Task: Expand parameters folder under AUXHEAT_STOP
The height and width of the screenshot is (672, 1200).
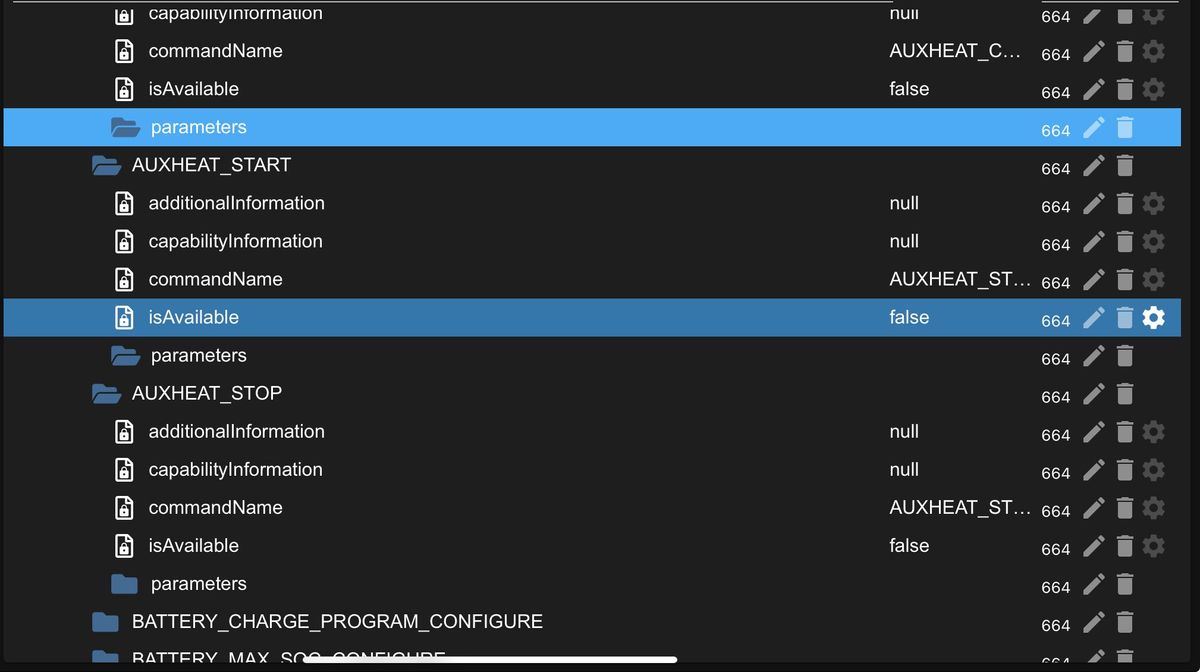Action: pos(124,584)
